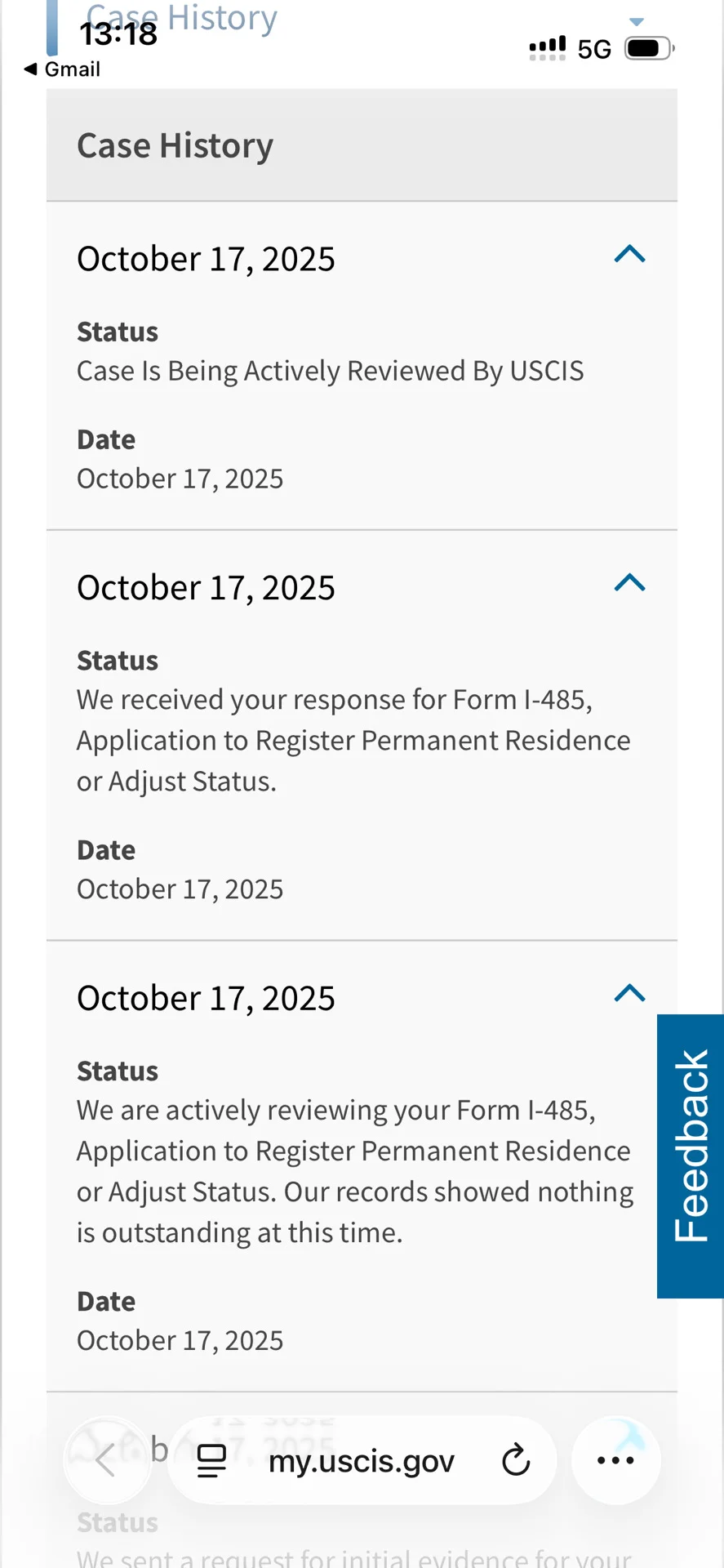Tap the small dropdown arrow above the battery
Screen dimensions: 724x1568
pyautogui.click(x=637, y=21)
